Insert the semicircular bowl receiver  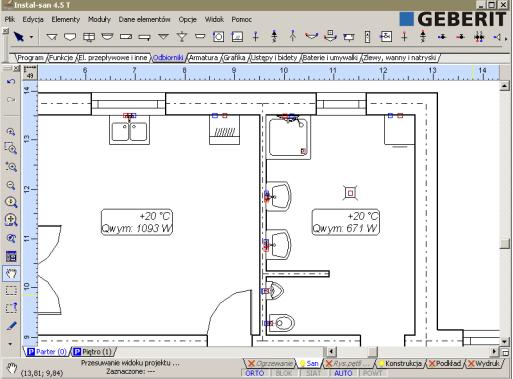[x=107, y=36]
